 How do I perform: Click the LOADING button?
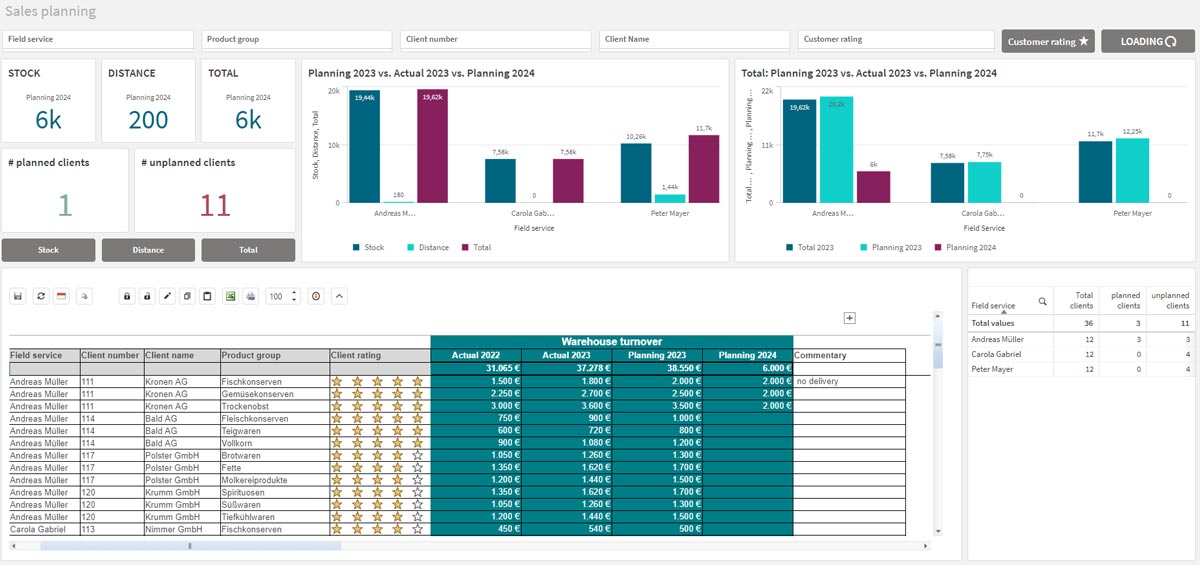coord(1148,41)
